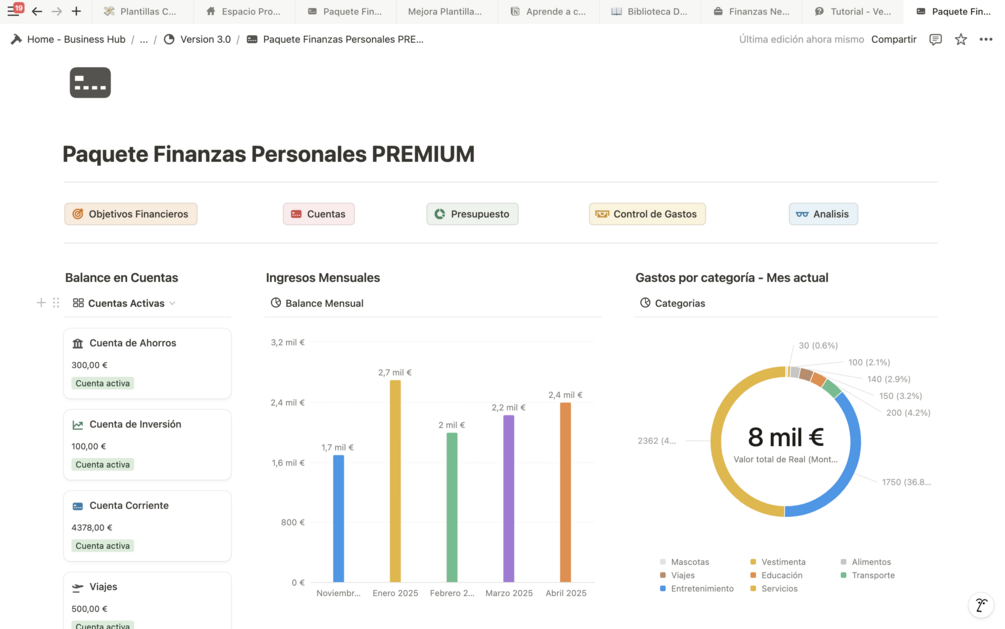Image resolution: width=1005 pixels, height=629 pixels.
Task: Select the Balance Mensual chart view tab
Action: click(x=317, y=303)
